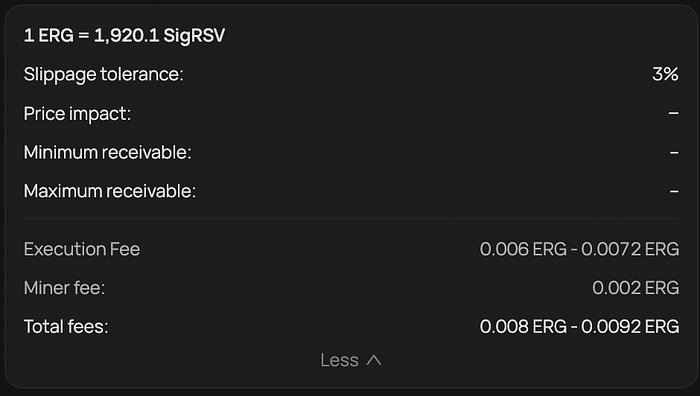Click the 0.006 ERG - 0.0072 ERG execution fee
The image size is (700, 396).
579,249
